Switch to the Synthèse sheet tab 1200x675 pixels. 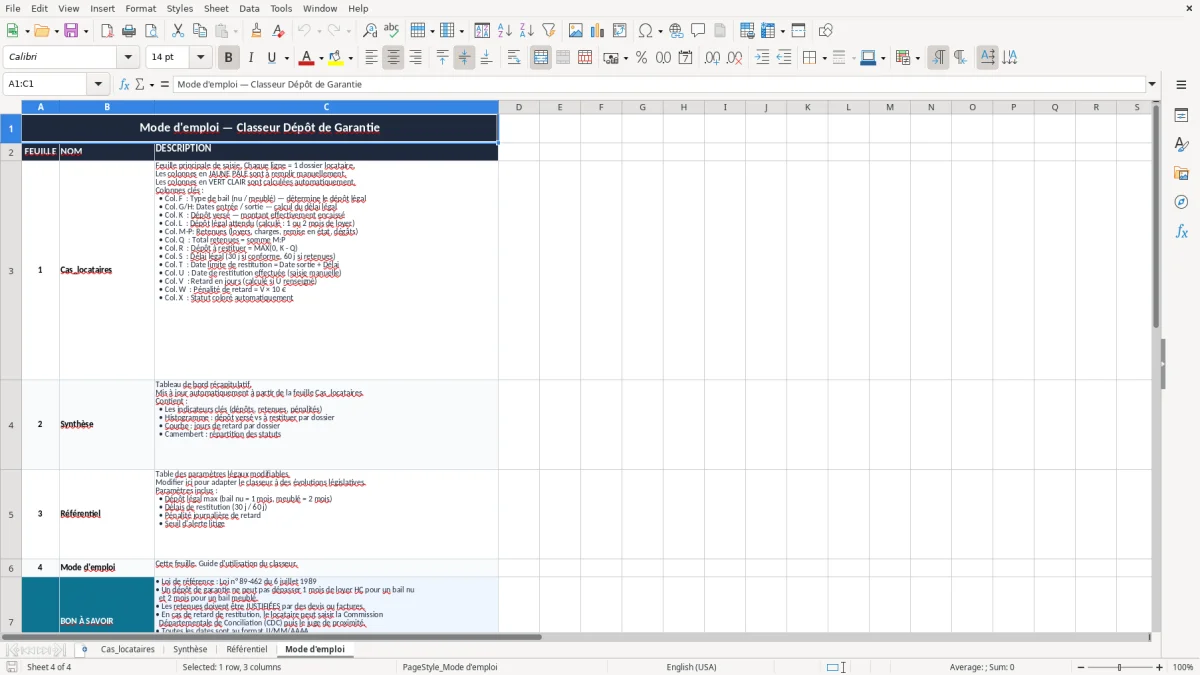(x=190, y=649)
